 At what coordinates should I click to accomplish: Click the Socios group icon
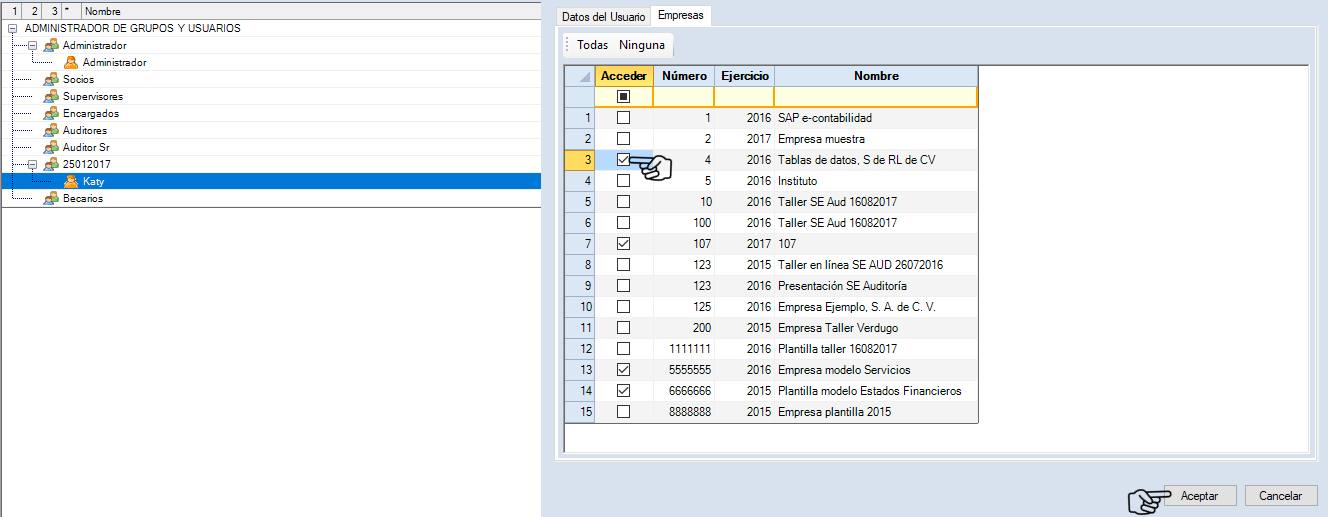51,79
